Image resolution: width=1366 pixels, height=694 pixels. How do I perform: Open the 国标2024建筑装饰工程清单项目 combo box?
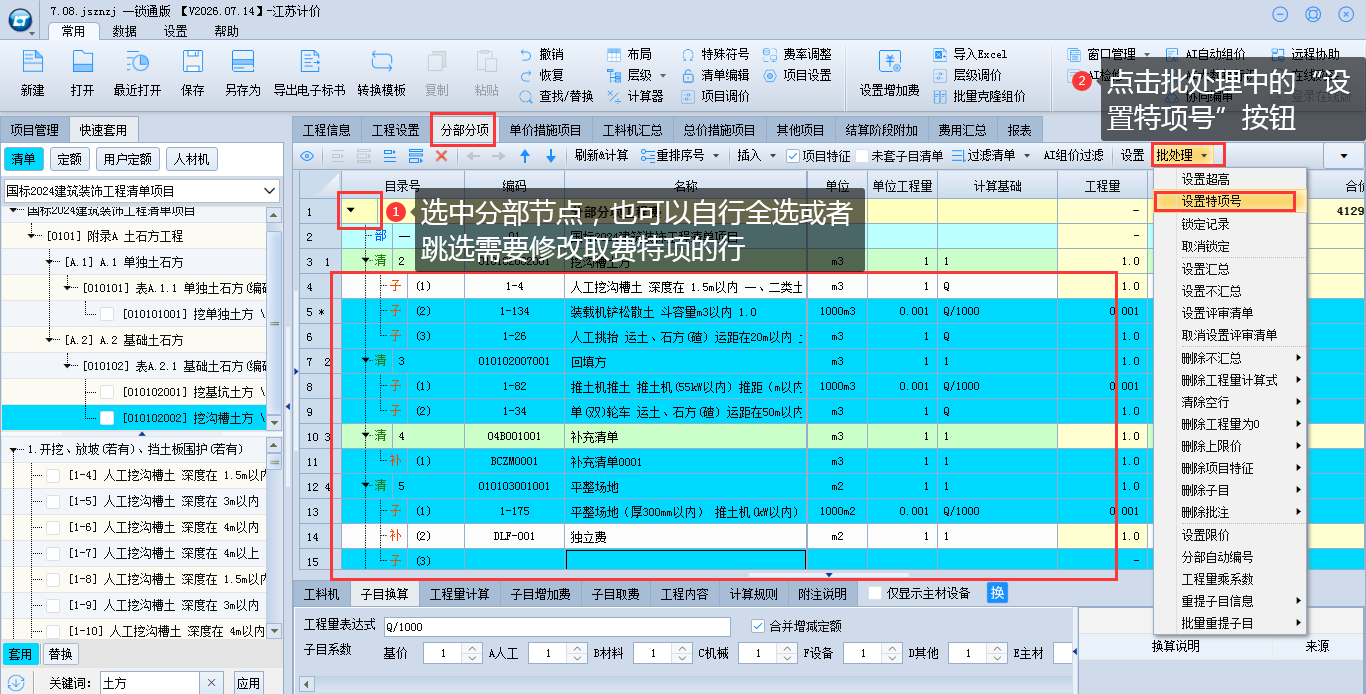[141, 190]
